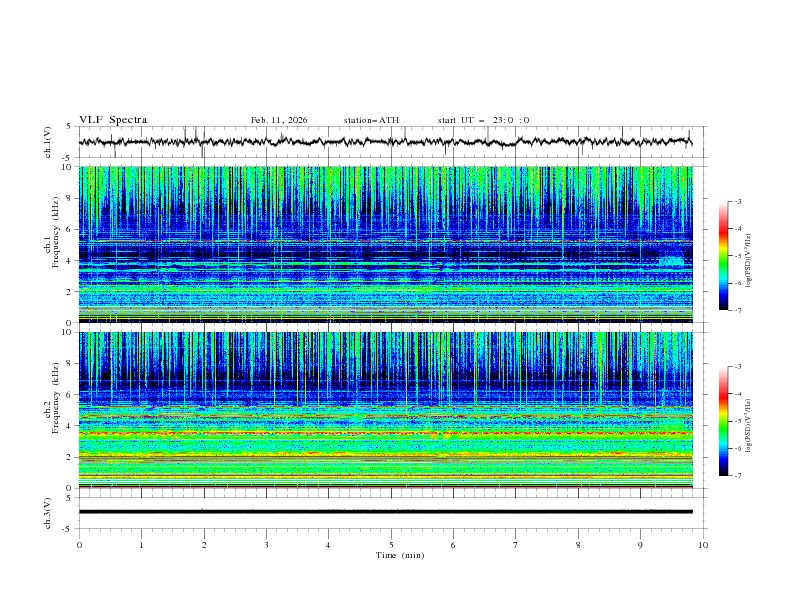
Task: Click time axis tick label "10" at far right
Action: point(703,545)
